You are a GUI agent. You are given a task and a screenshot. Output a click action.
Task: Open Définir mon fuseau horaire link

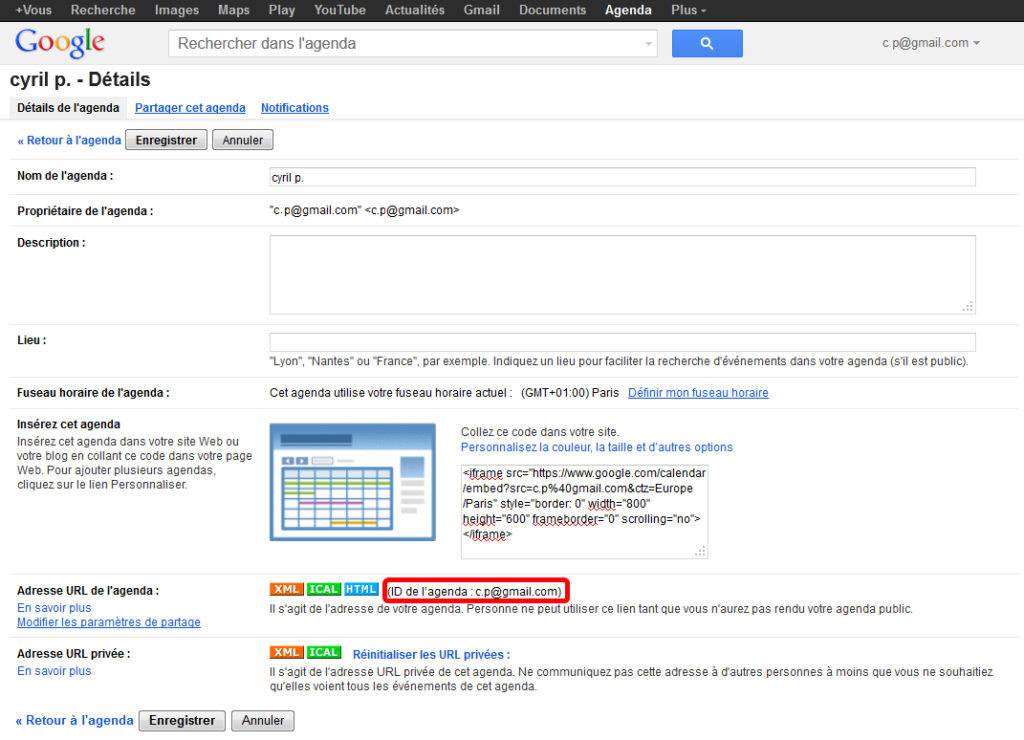coord(698,393)
